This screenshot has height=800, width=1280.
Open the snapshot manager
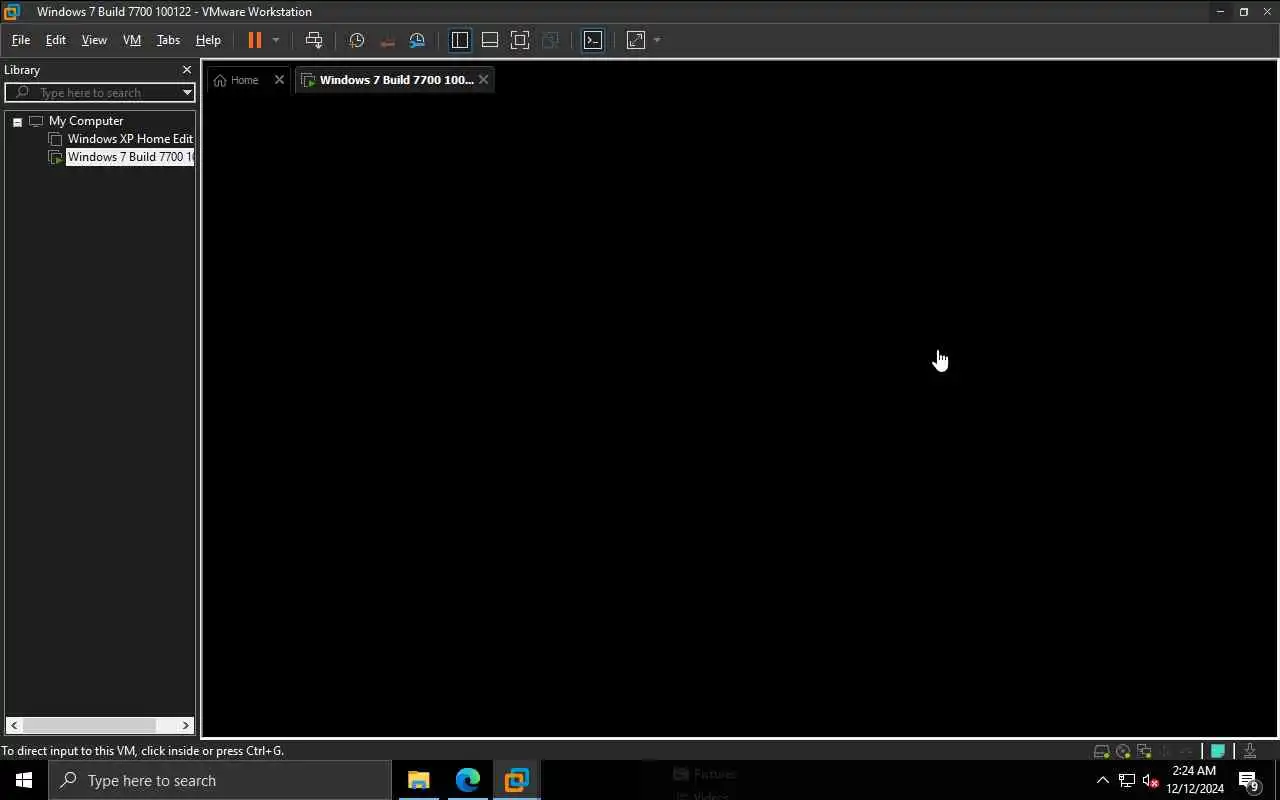click(417, 40)
